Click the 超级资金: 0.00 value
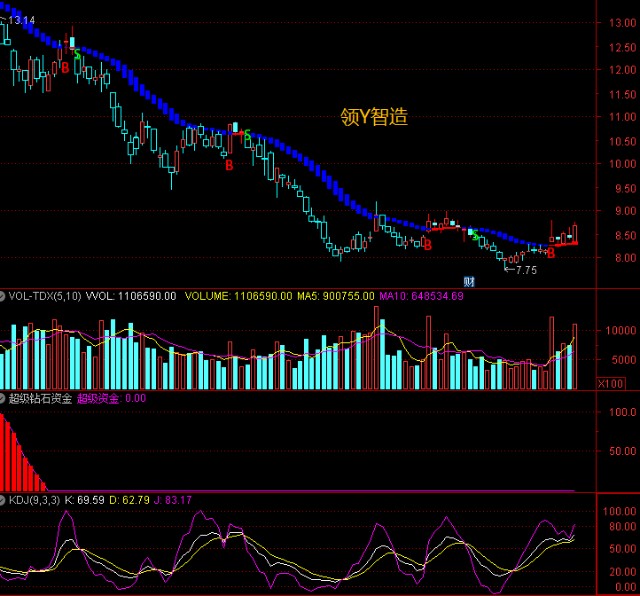Viewport: 640px width, 596px height. (x=111, y=398)
